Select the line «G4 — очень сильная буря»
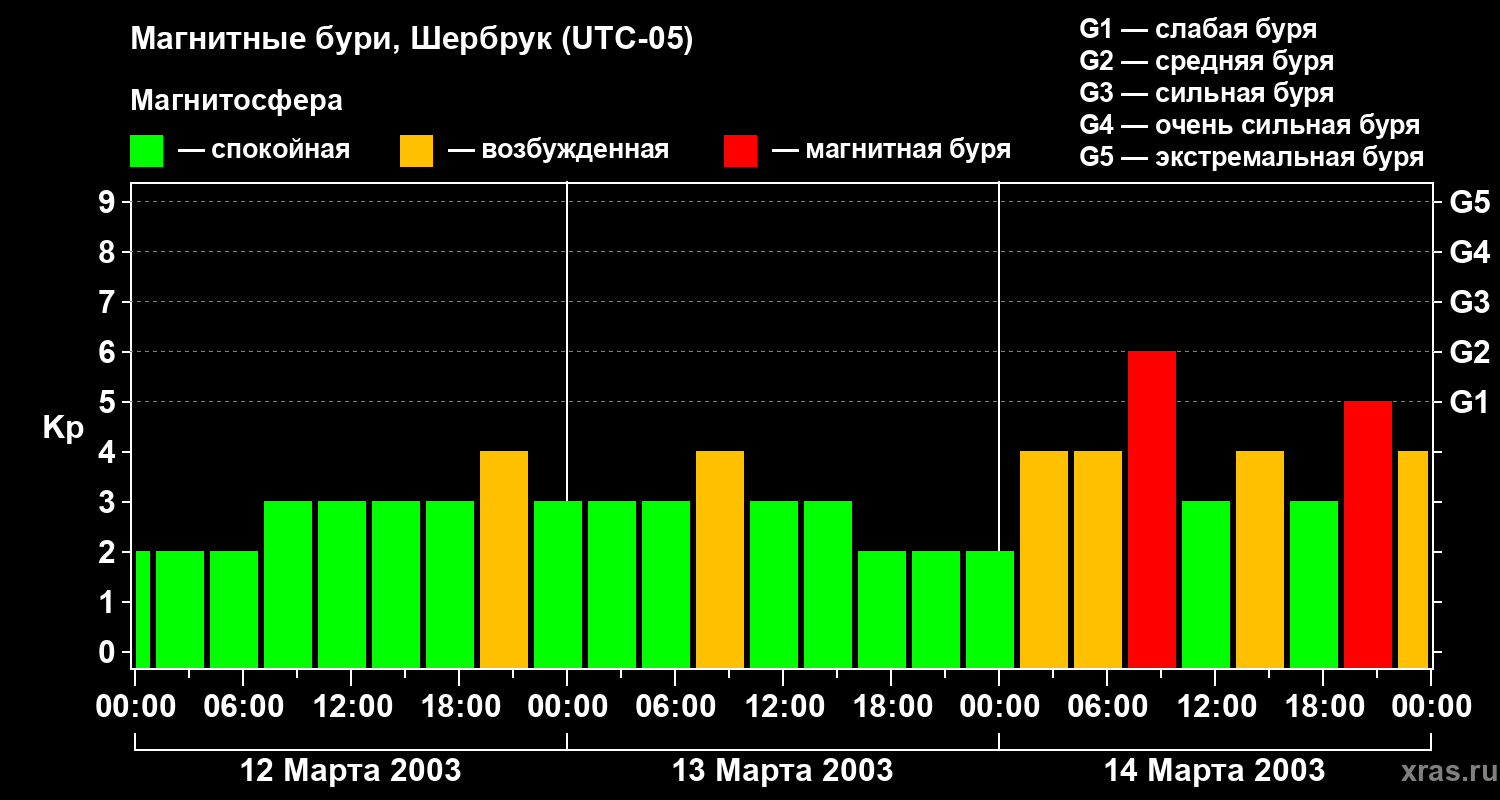Screen dimensions: 1500x800 [x=1250, y=125]
